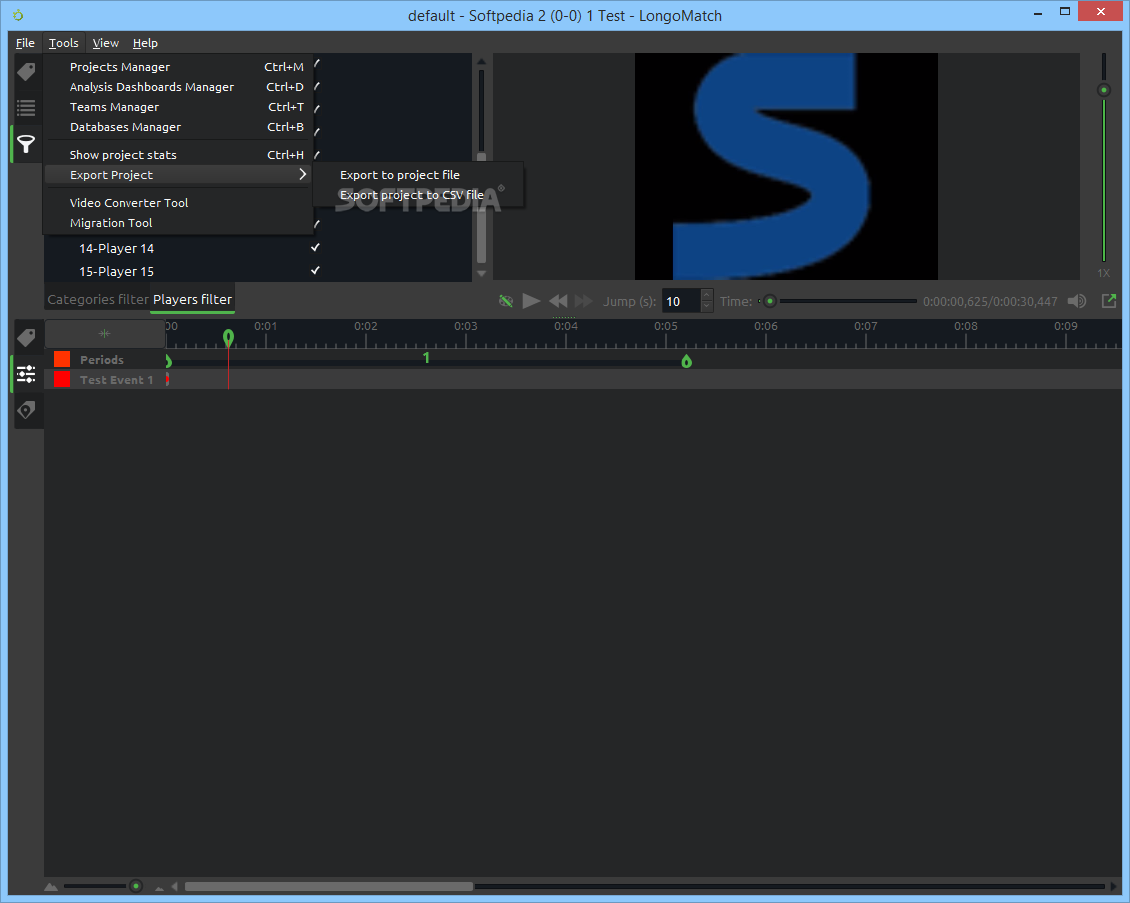Select the Periods timeline row label
This screenshot has width=1130, height=903.
click(x=102, y=360)
